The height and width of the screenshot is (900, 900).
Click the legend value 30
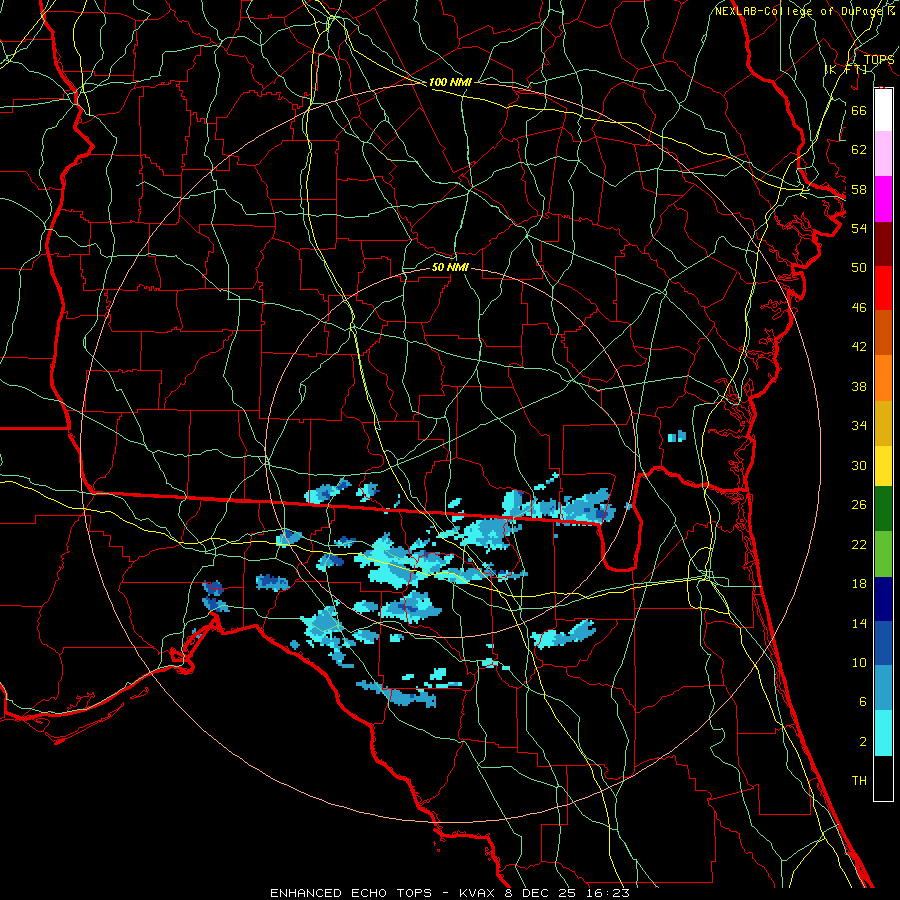859,465
